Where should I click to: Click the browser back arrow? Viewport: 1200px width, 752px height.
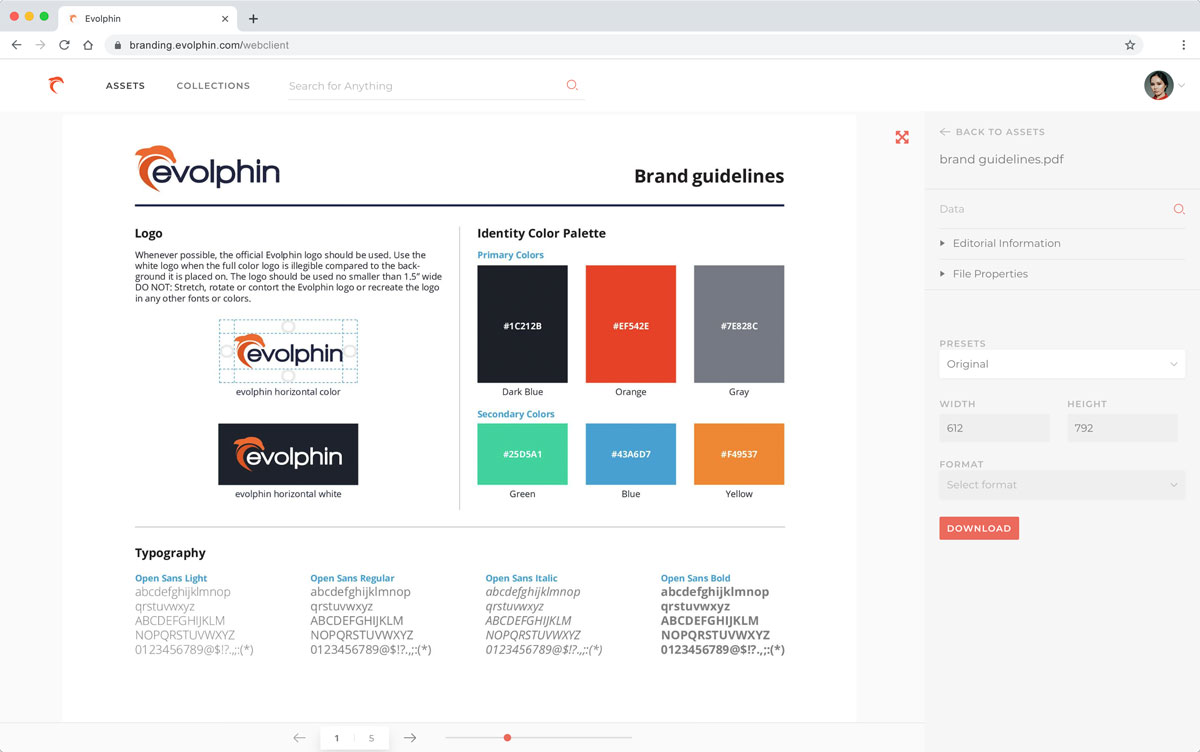coord(16,45)
